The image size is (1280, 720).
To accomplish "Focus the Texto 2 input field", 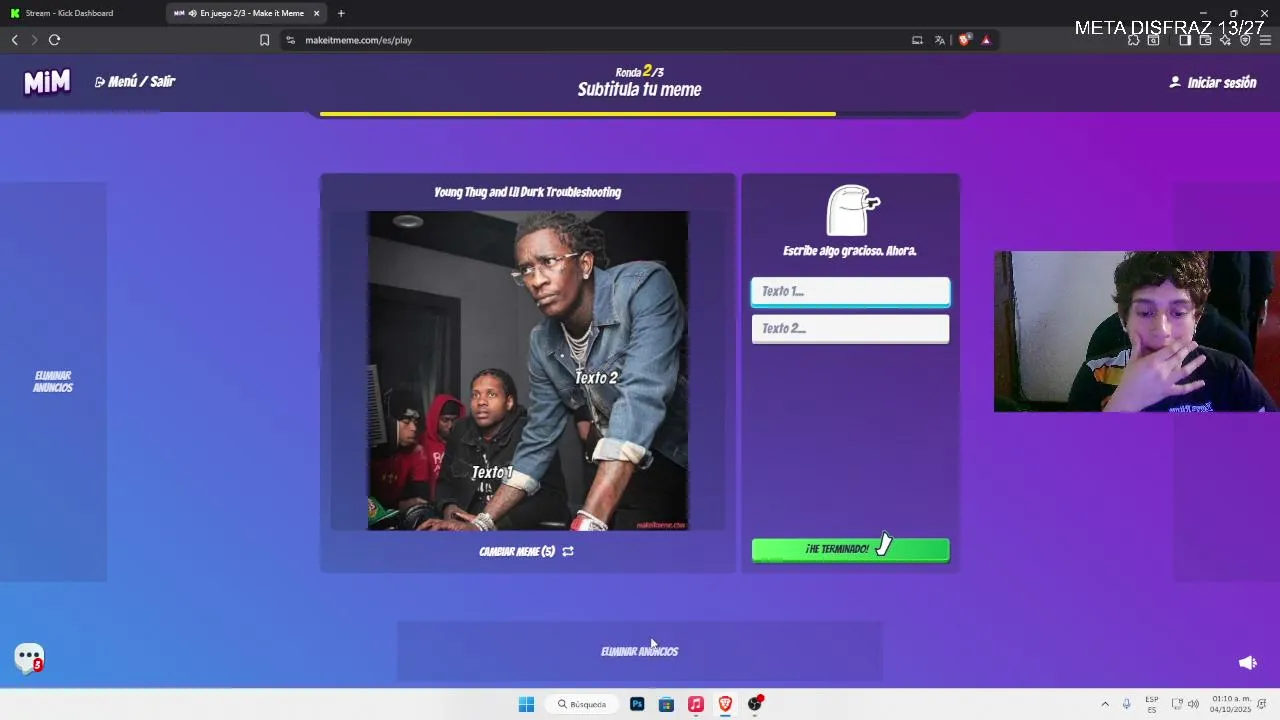I will 850,328.
